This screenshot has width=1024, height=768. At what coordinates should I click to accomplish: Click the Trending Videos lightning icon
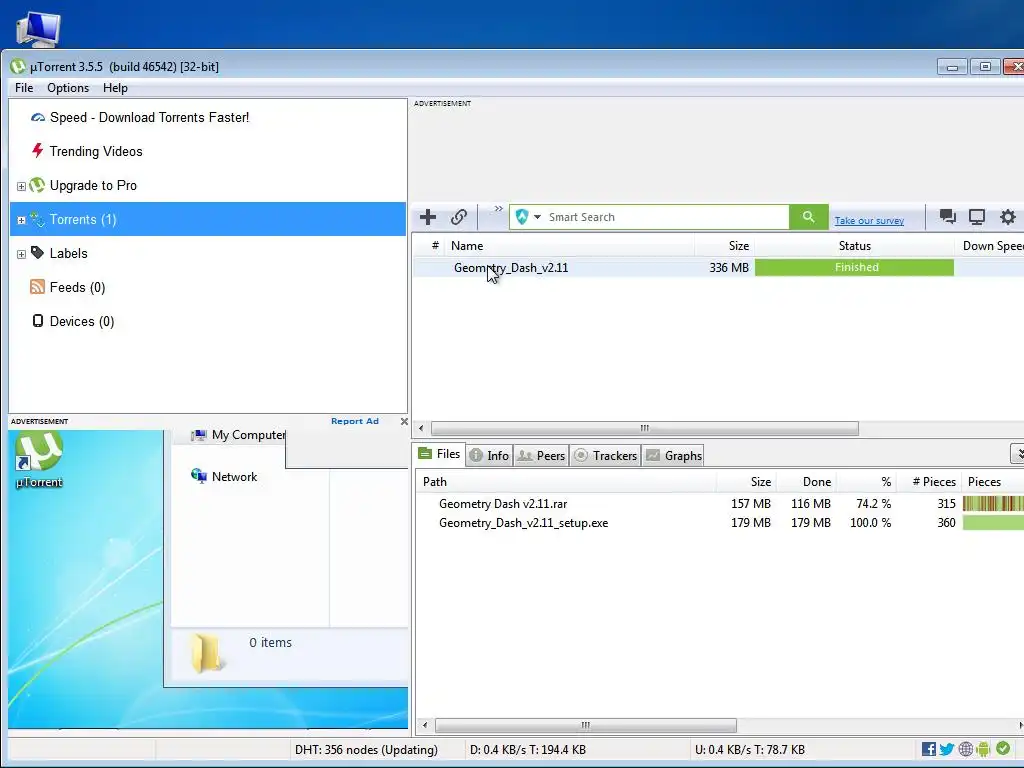[37, 151]
